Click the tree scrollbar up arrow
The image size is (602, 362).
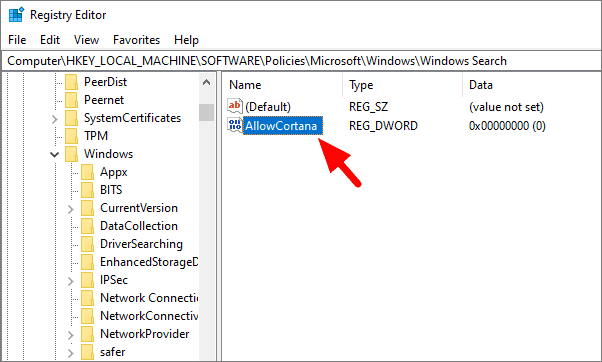[207, 82]
